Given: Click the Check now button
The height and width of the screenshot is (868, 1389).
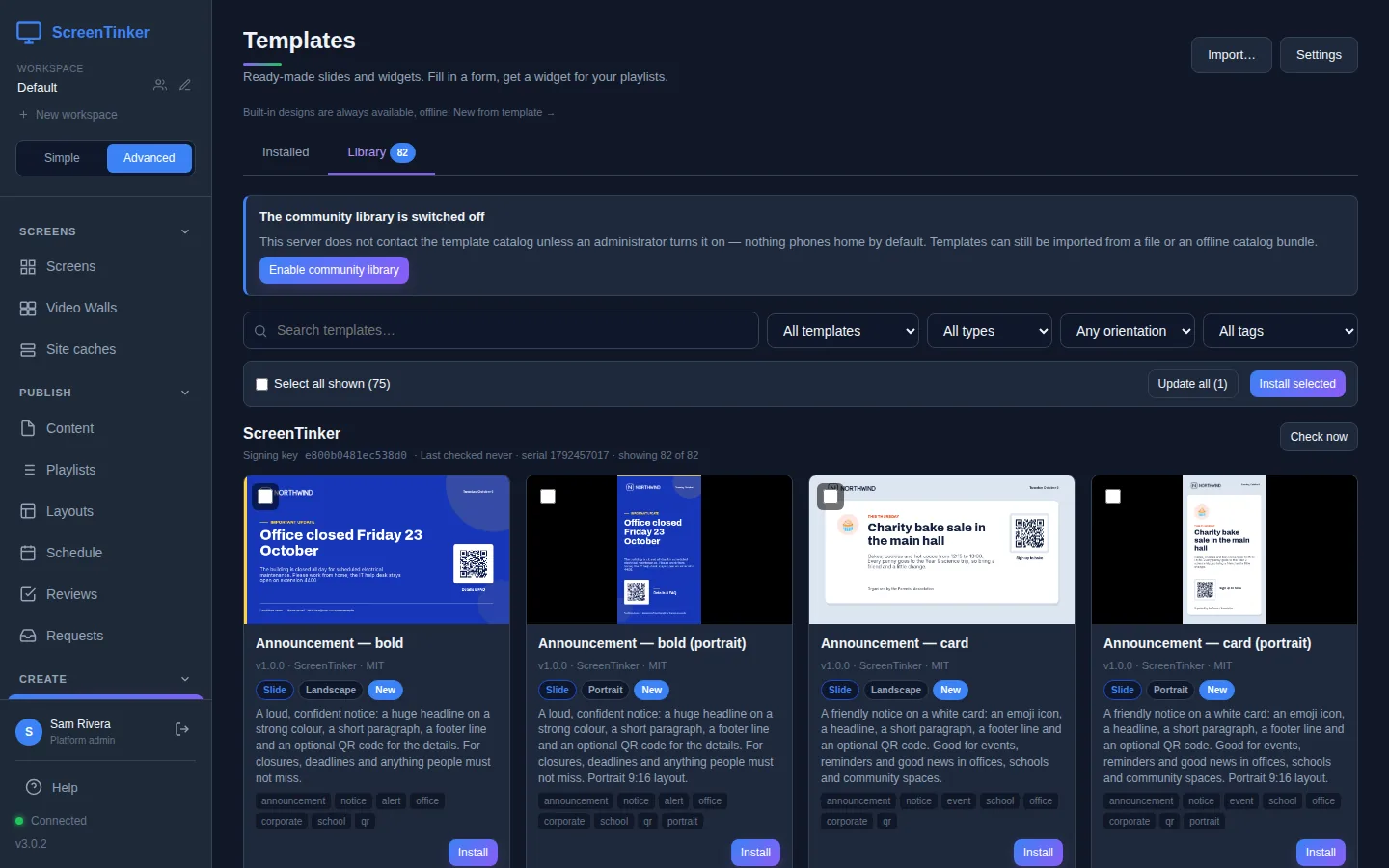Looking at the screenshot, I should [x=1319, y=437].
